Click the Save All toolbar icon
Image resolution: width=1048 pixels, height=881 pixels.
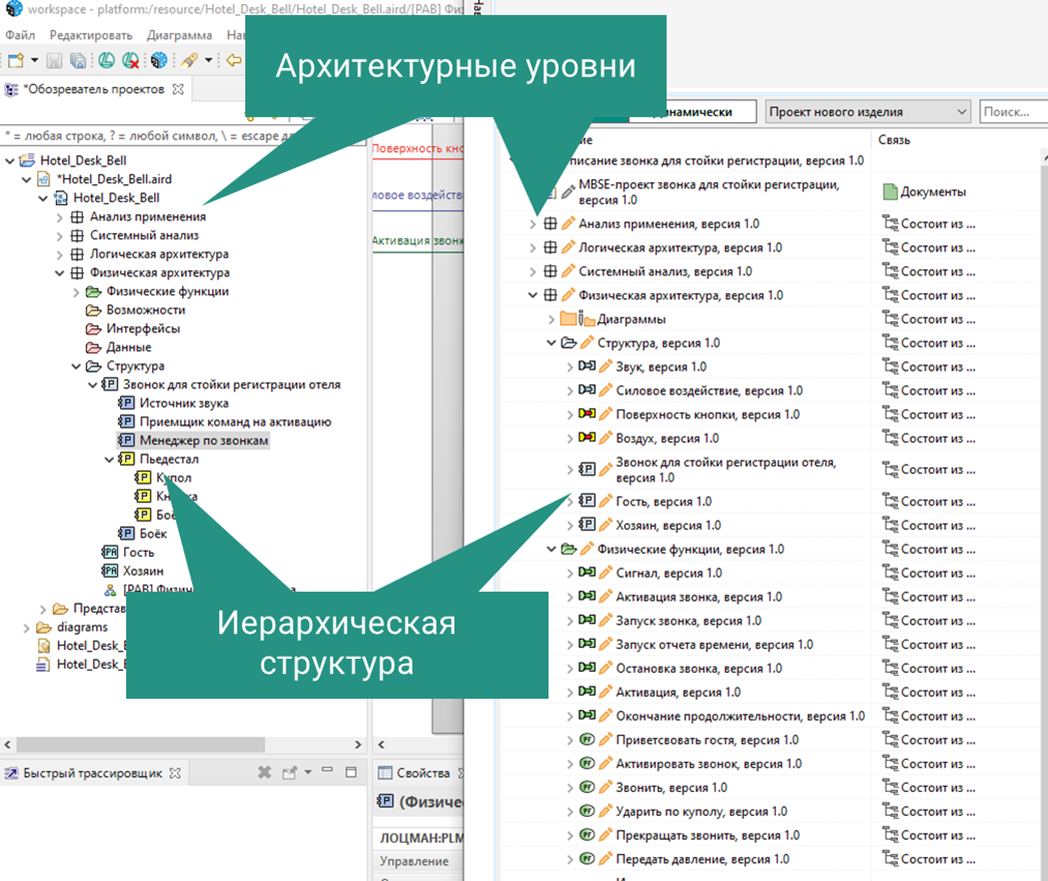tap(77, 61)
